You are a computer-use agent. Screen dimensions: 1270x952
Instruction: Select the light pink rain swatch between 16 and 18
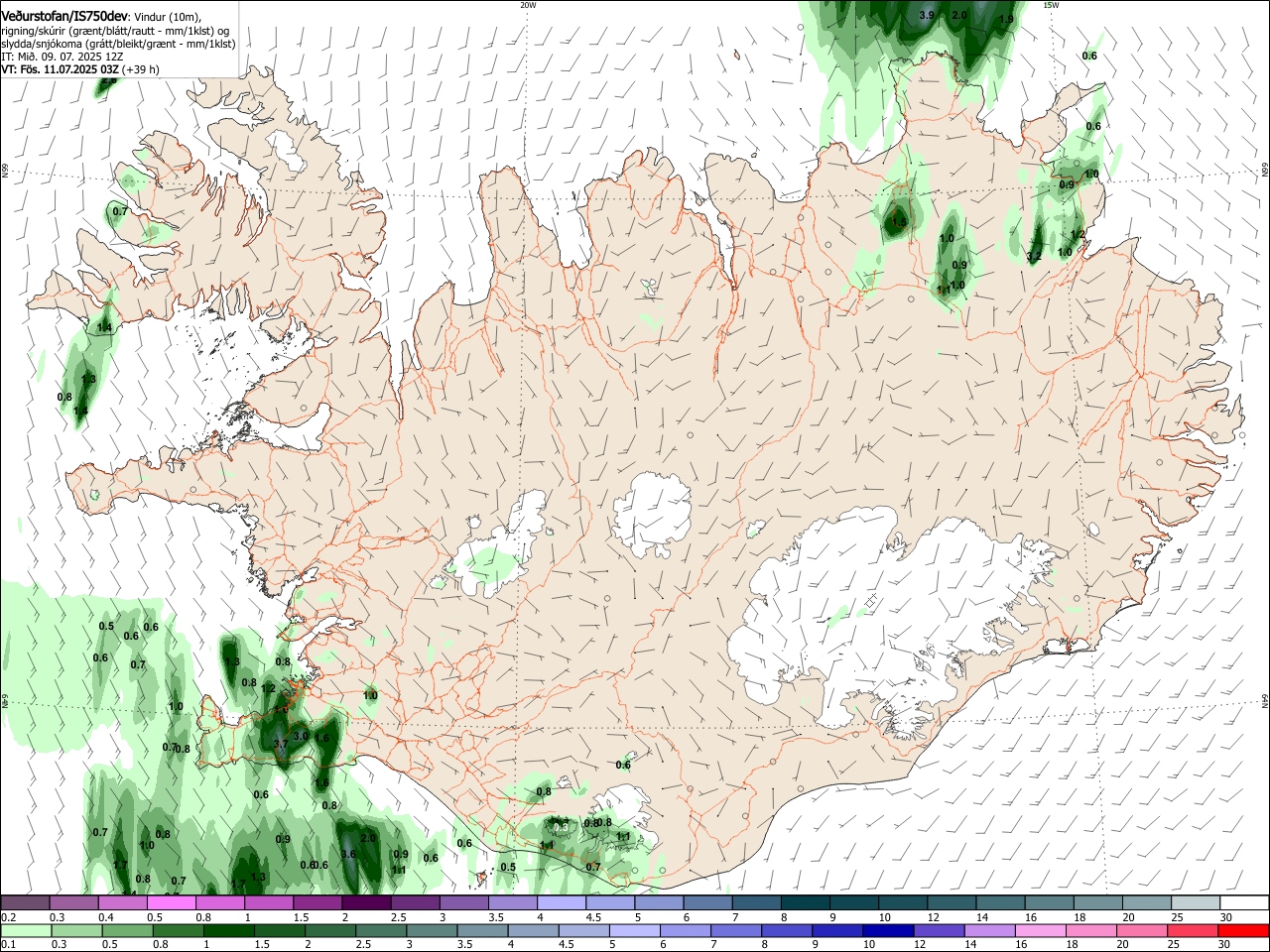(x=1040, y=930)
